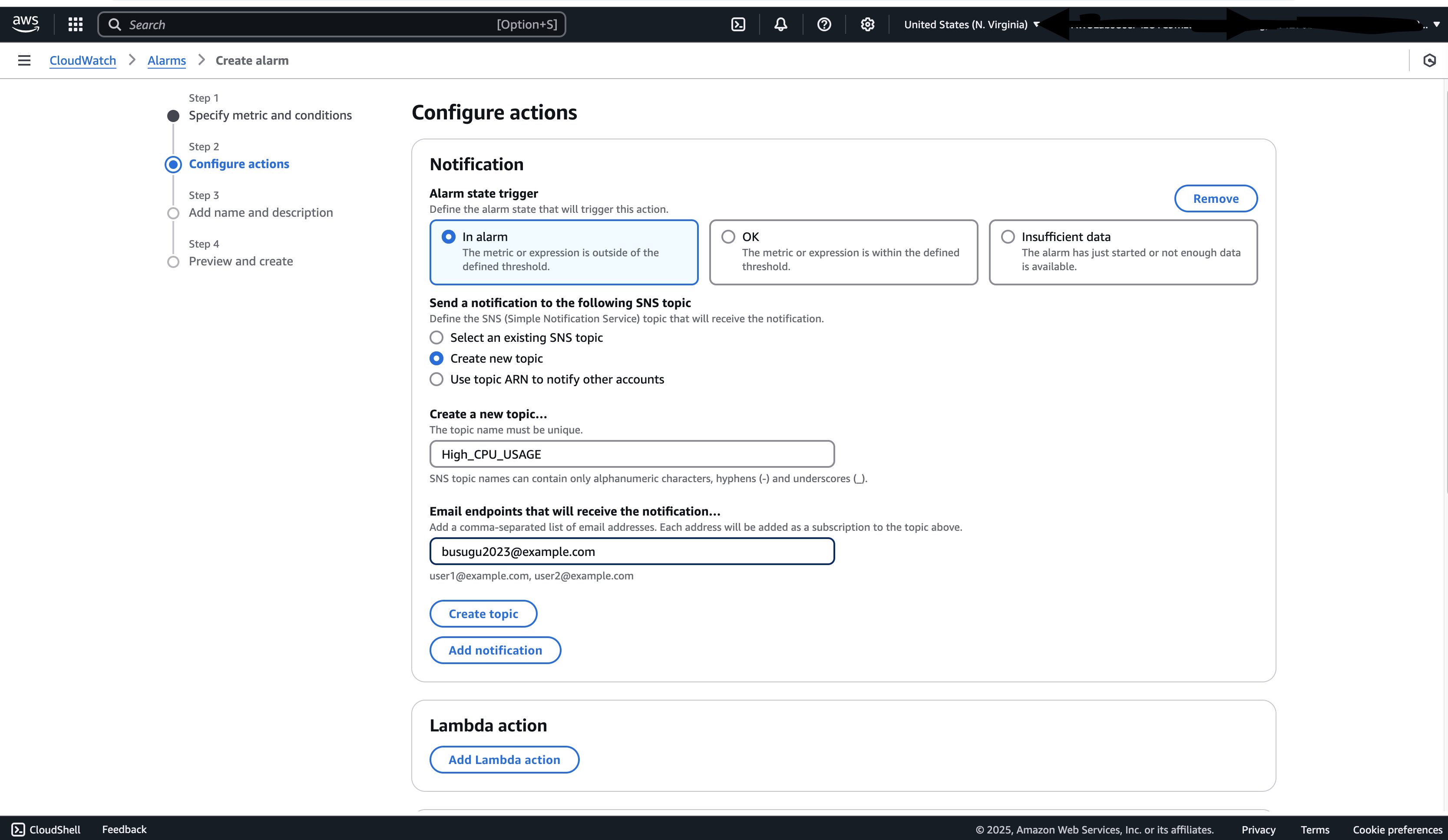The width and height of the screenshot is (1448, 840).
Task: Select the OK state trigger
Action: click(843, 251)
